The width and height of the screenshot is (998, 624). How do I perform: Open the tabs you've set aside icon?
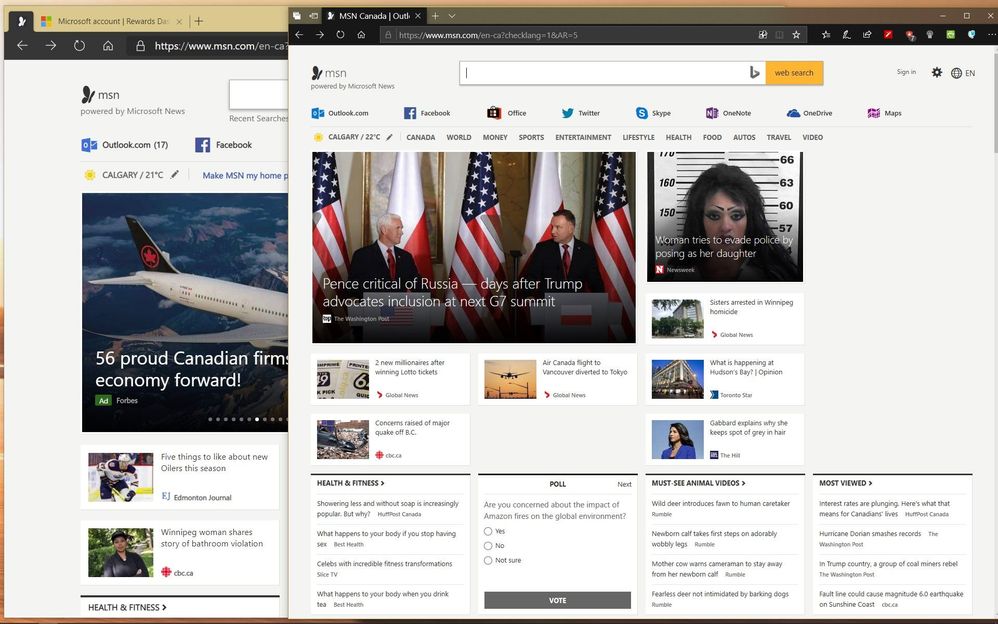click(297, 16)
